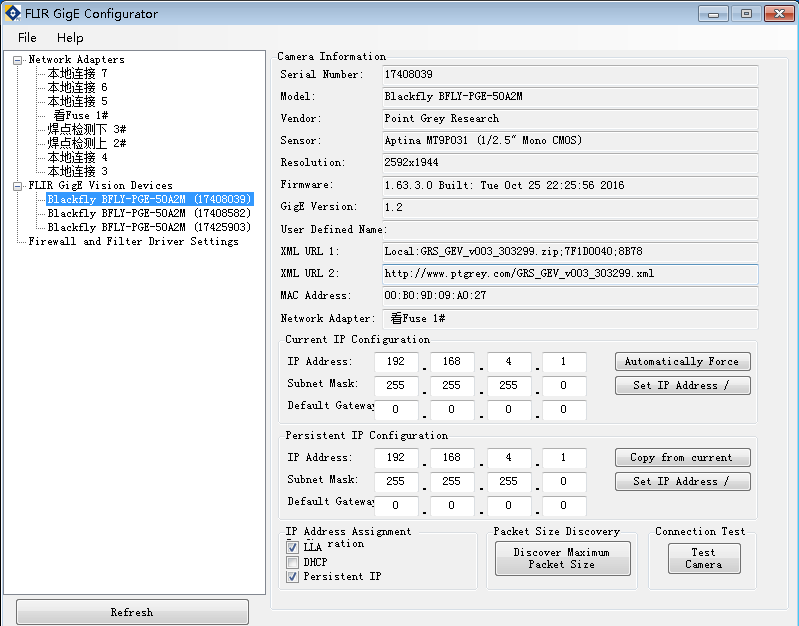Open Firewall and Filter Driver Settings
This screenshot has width=799, height=626.
(134, 242)
